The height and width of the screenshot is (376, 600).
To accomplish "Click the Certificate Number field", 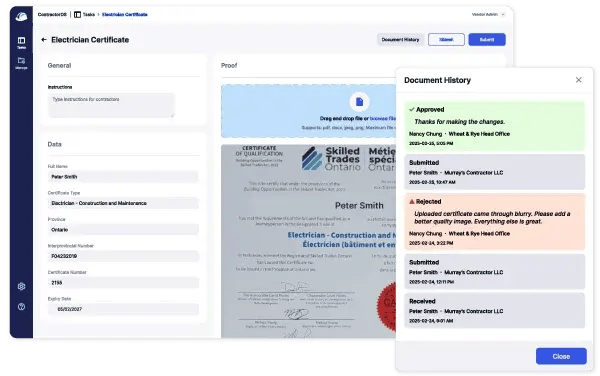I will [123, 283].
